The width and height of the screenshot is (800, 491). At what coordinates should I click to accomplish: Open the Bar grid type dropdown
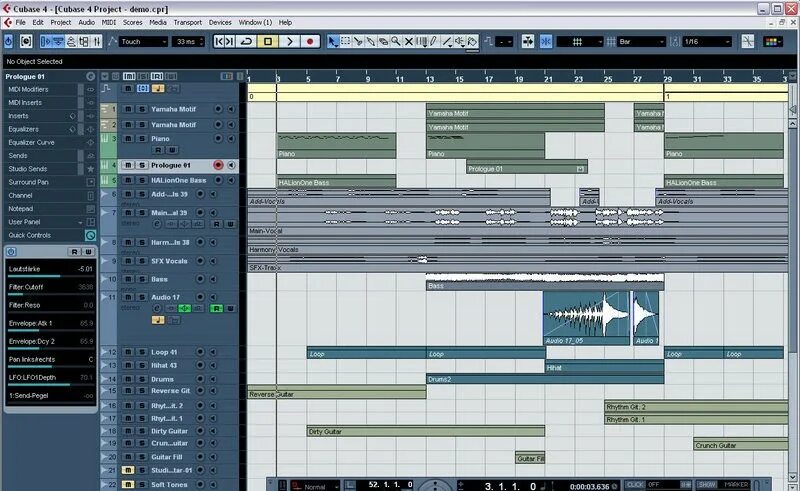point(641,41)
